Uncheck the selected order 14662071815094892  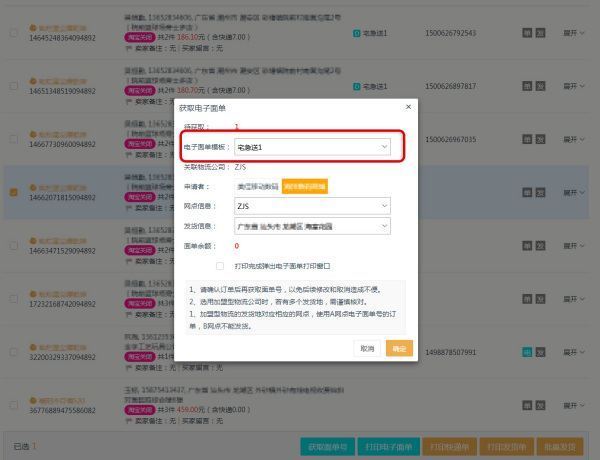point(13,193)
